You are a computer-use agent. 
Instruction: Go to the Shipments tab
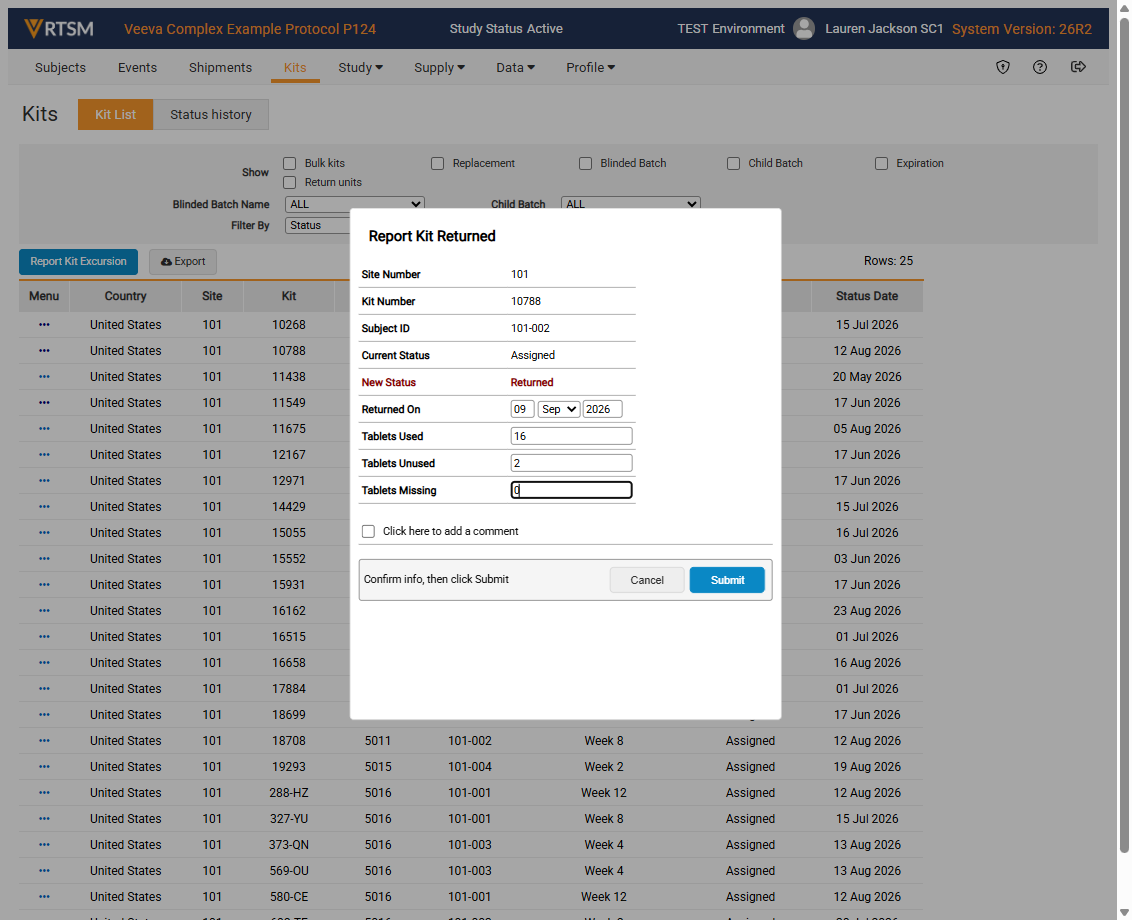[x=220, y=67]
